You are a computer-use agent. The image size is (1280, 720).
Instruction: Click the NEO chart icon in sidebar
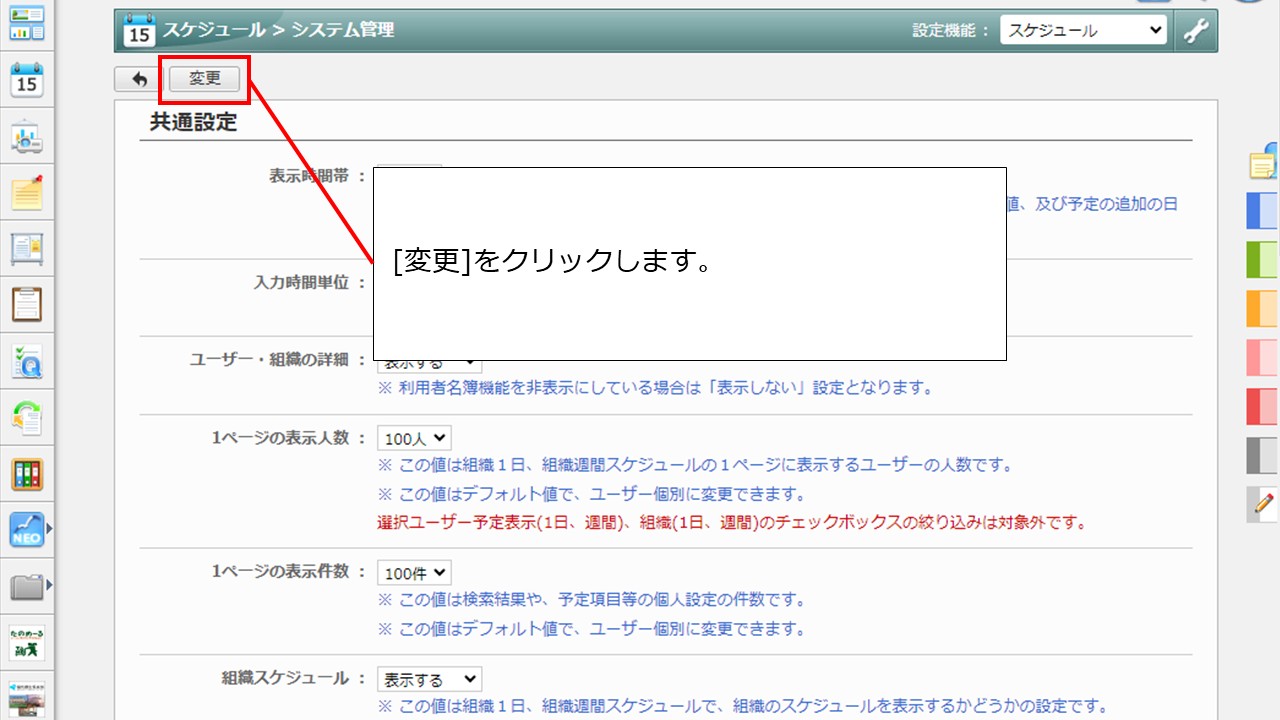[27, 529]
